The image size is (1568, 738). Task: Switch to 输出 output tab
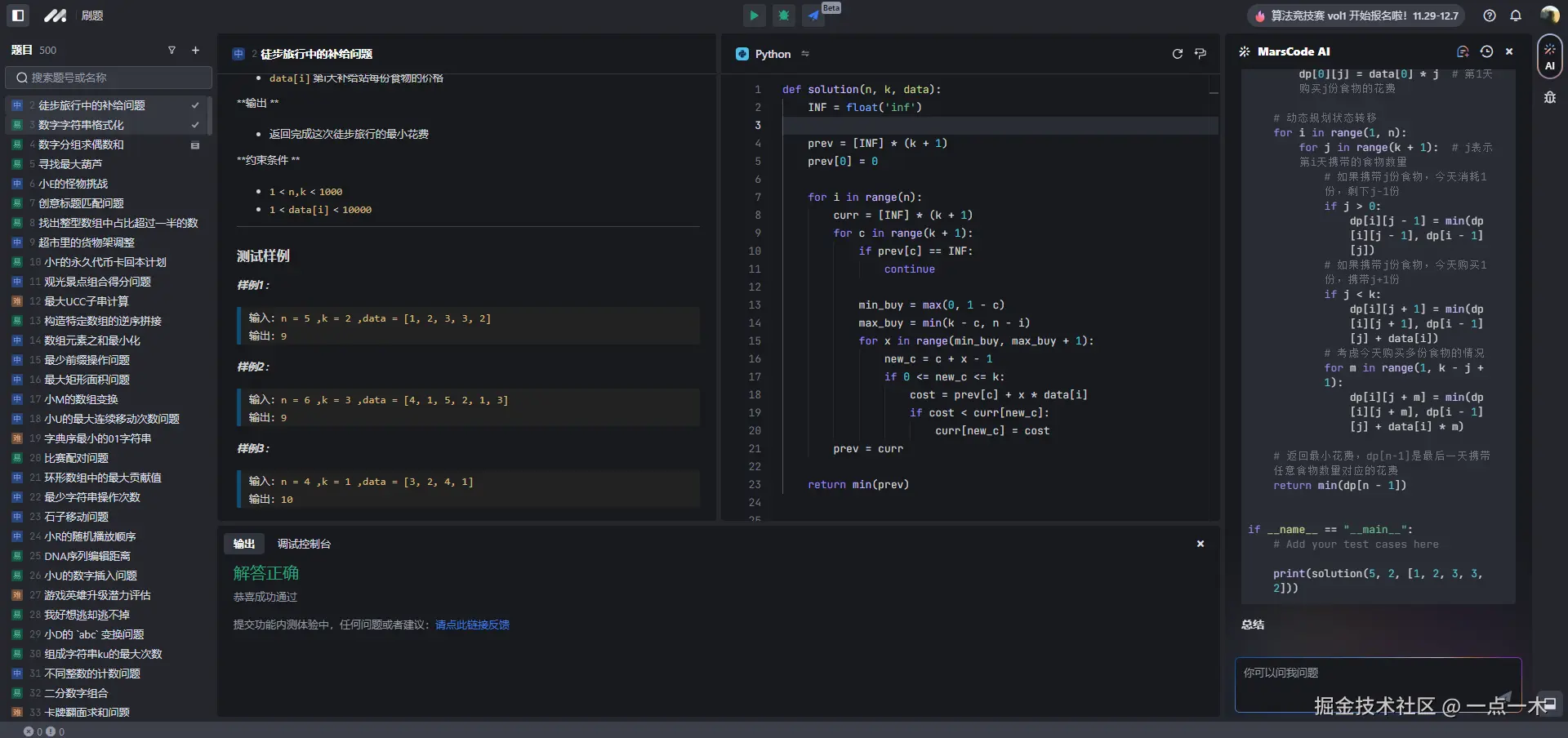tap(244, 544)
